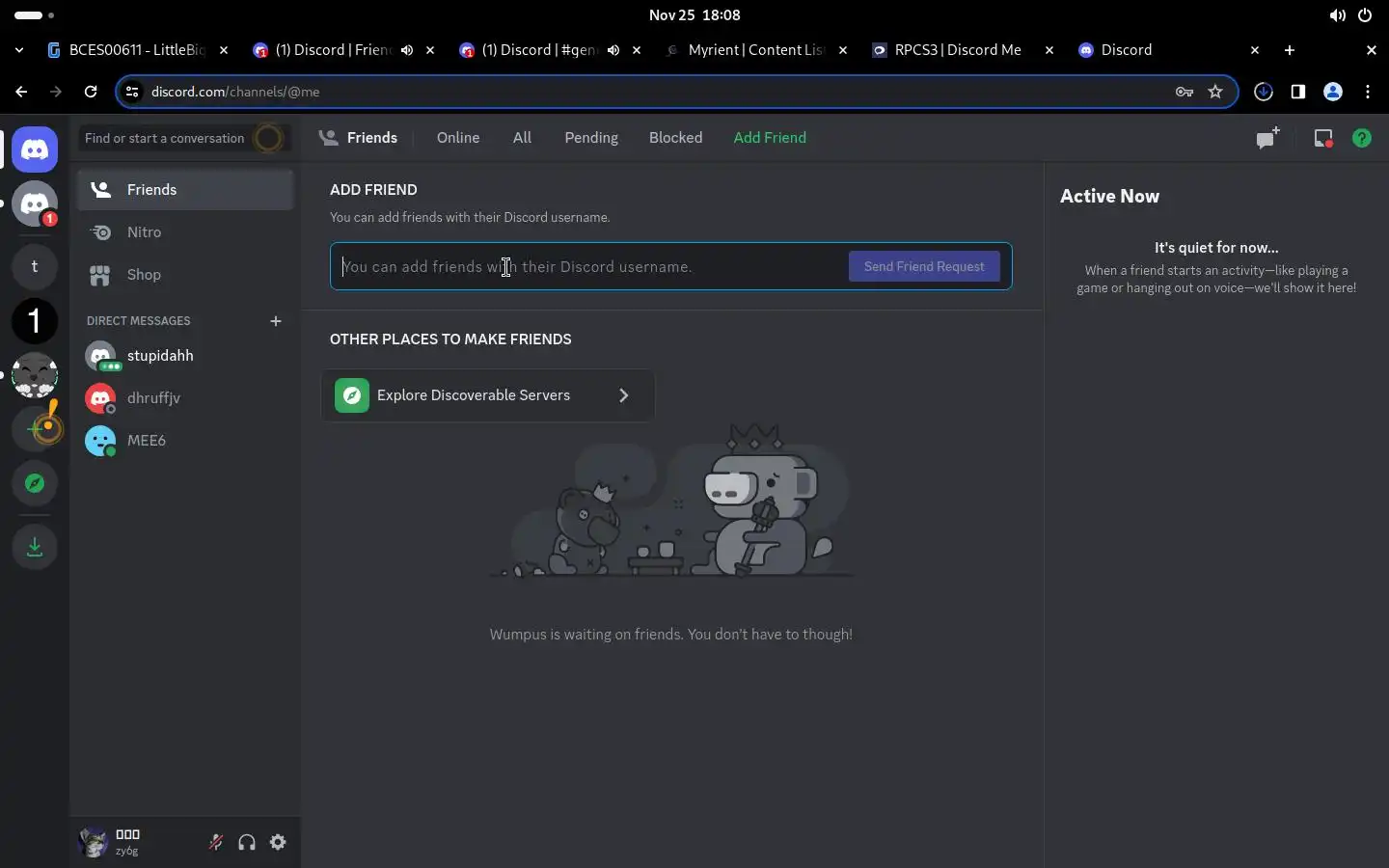Viewport: 1389px width, 868px height.
Task: Open Explore Discoverable Servers compass icon in sidebar
Action: 35,483
